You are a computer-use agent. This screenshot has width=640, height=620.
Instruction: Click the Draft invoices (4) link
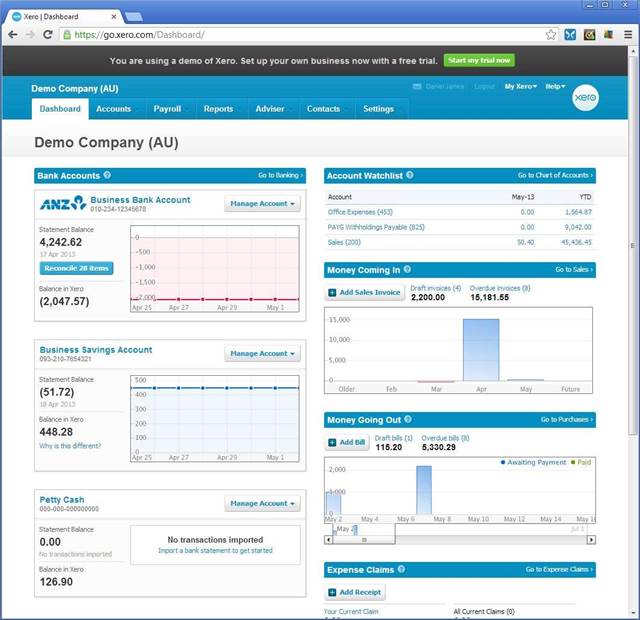[x=436, y=288]
